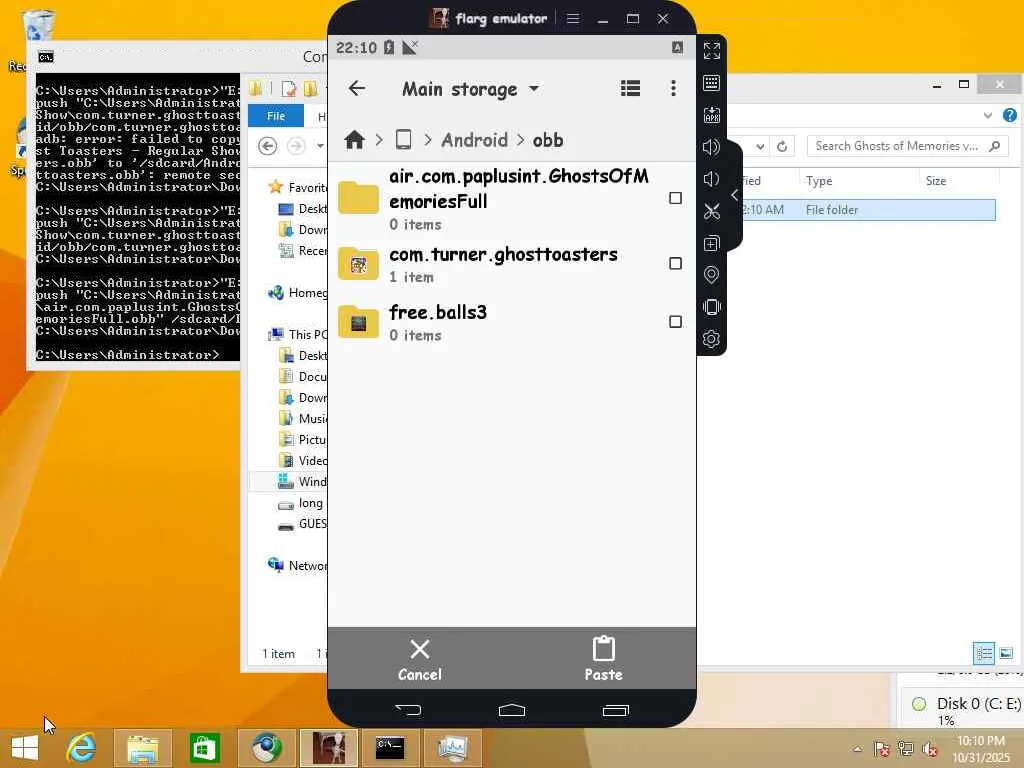Check the com.turner.ghosttoasters checkbox
The image size is (1024, 768).
coord(675,263)
